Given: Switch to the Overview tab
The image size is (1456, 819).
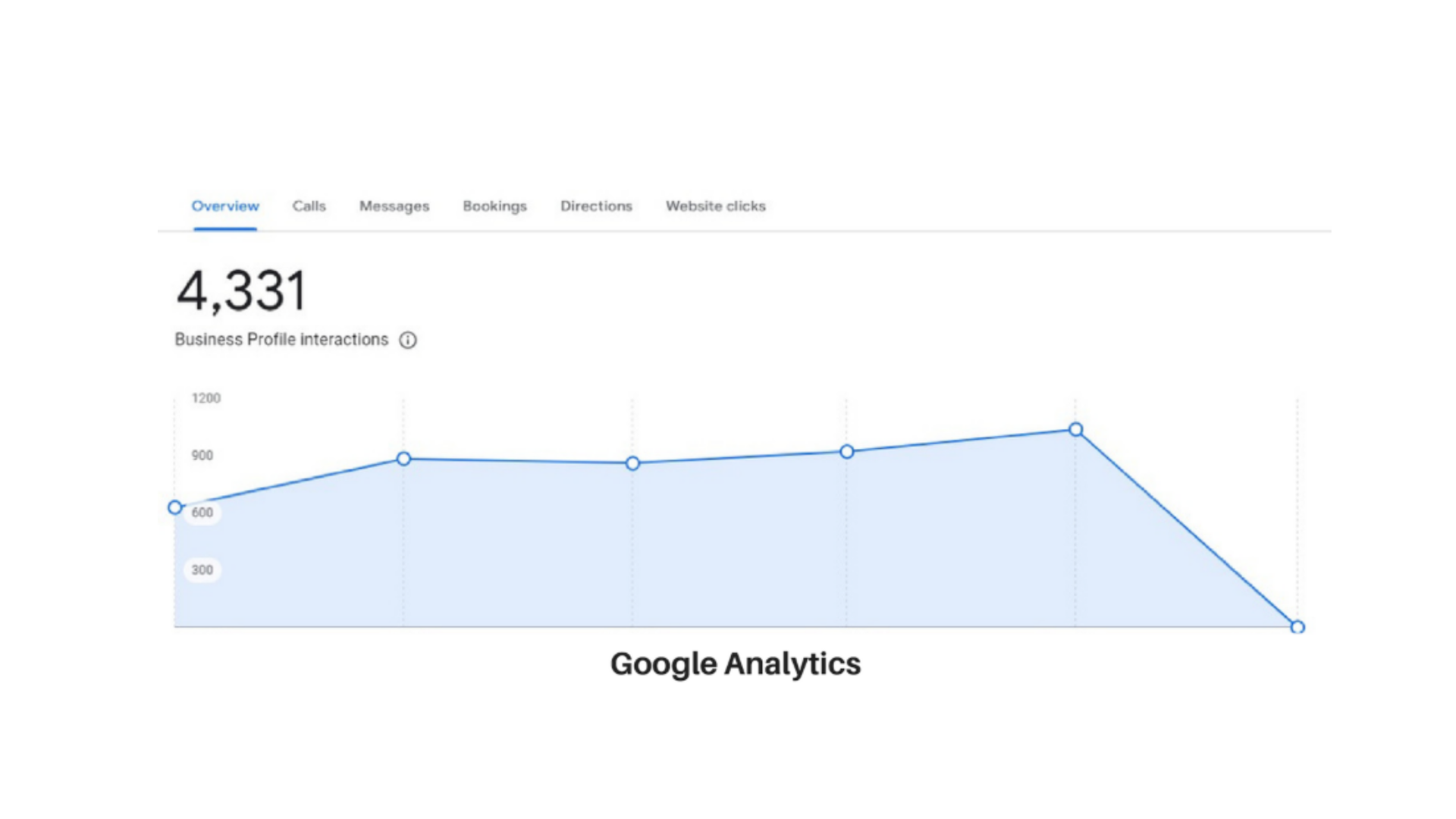Looking at the screenshot, I should coord(225,206).
